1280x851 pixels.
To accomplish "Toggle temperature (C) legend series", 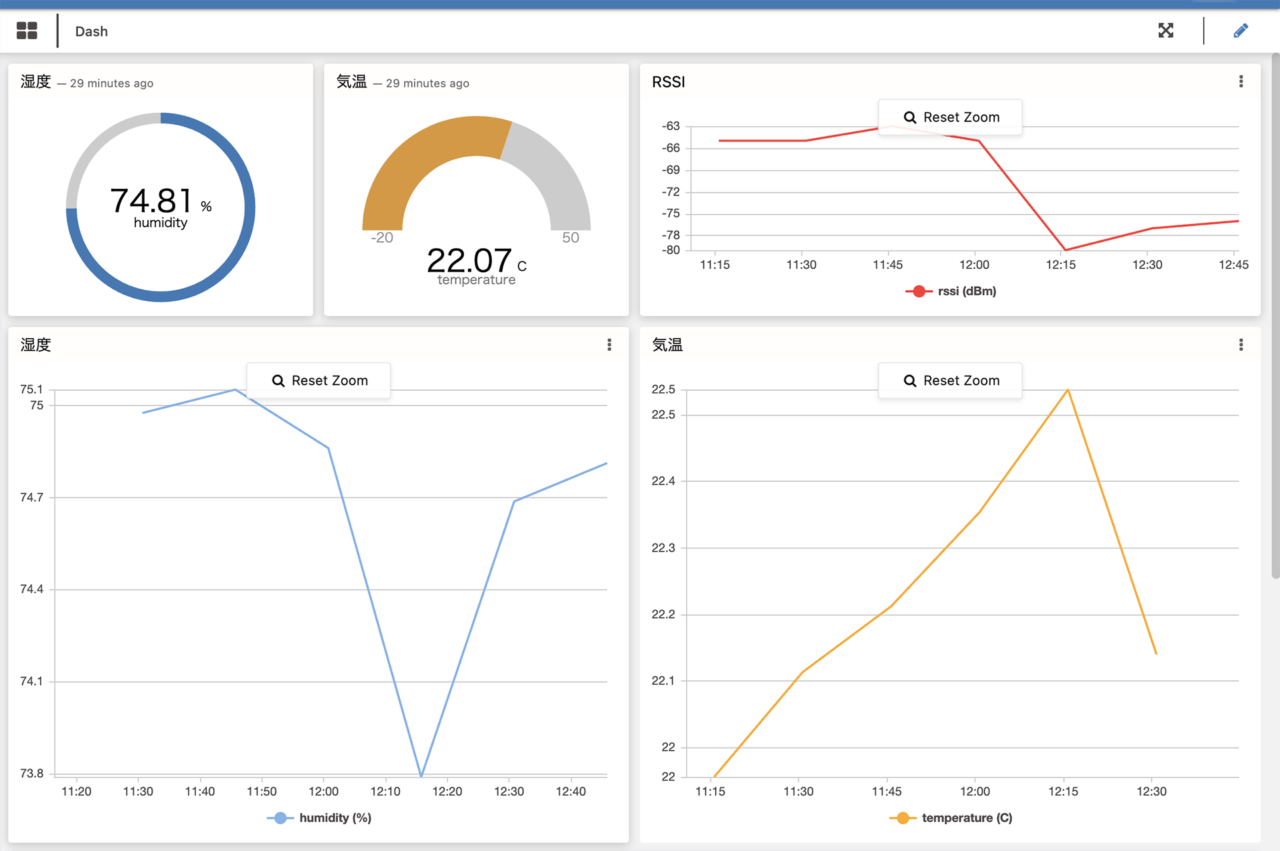I will click(966, 818).
